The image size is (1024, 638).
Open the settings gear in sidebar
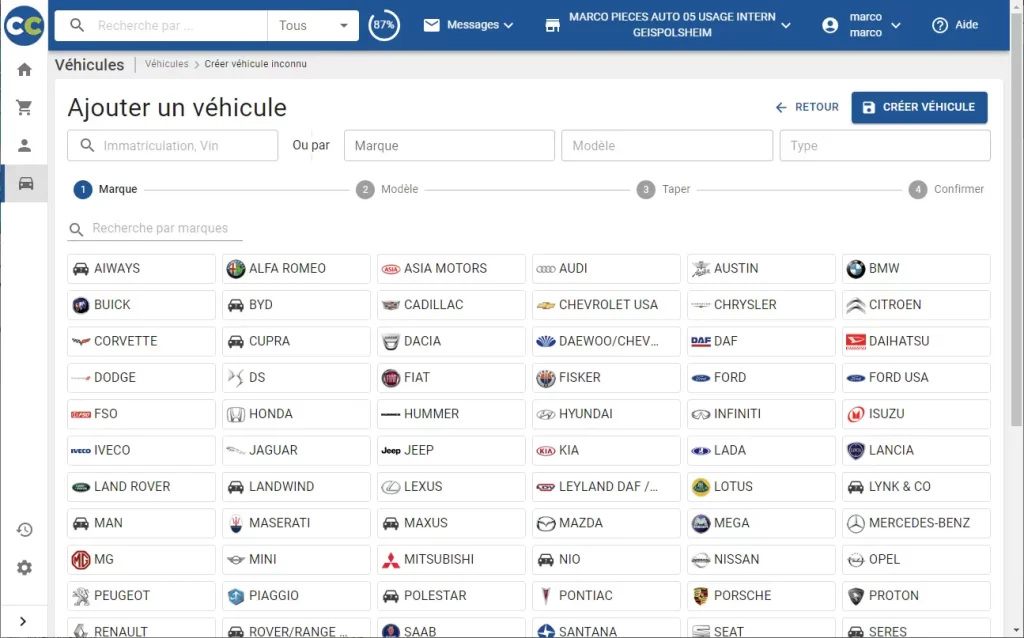[24, 567]
